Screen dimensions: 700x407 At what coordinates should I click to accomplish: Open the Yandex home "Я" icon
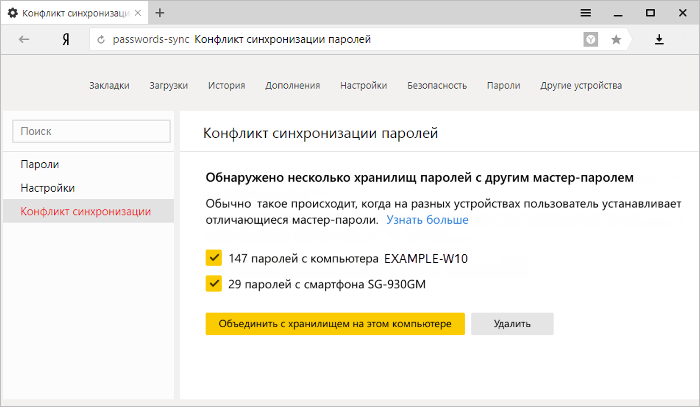[66, 40]
